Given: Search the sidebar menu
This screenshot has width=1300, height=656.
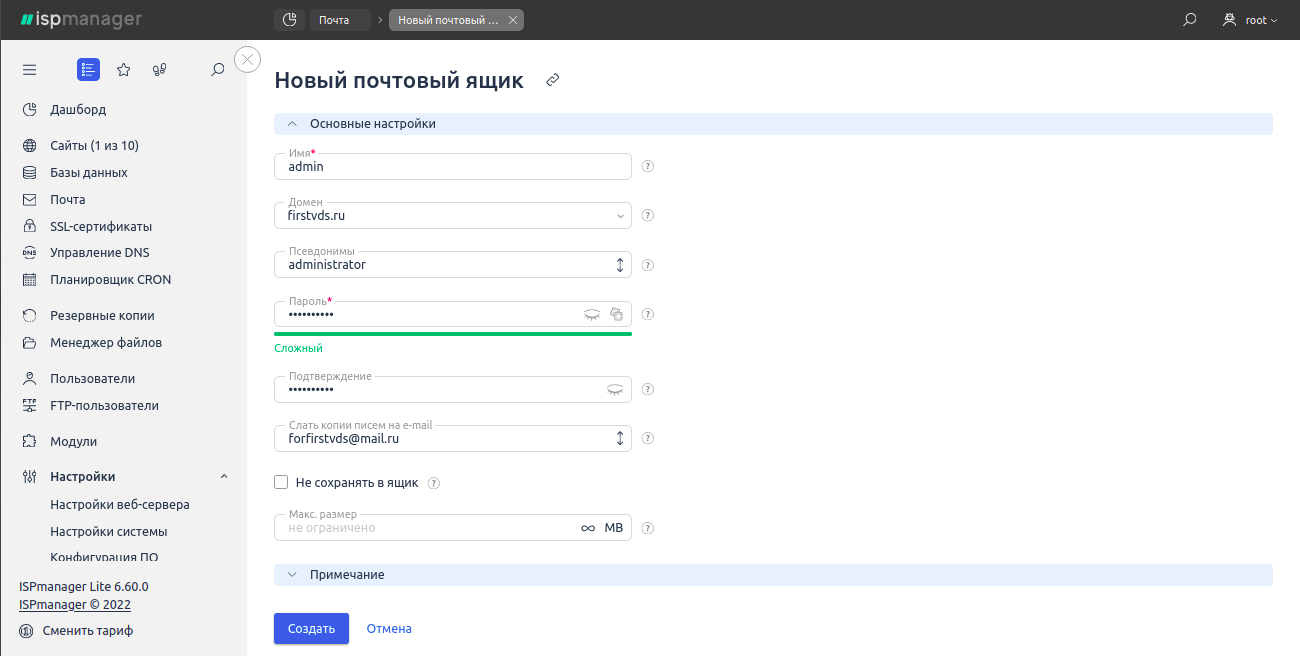Looking at the screenshot, I should (x=218, y=70).
